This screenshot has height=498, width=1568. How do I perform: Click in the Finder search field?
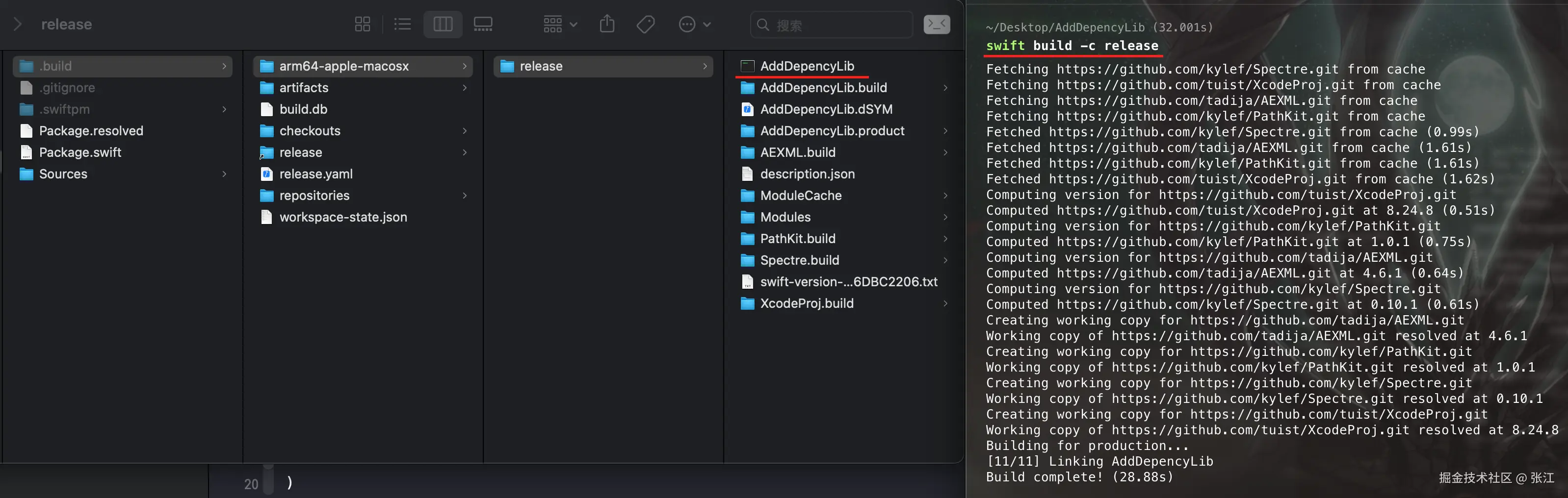(x=840, y=25)
